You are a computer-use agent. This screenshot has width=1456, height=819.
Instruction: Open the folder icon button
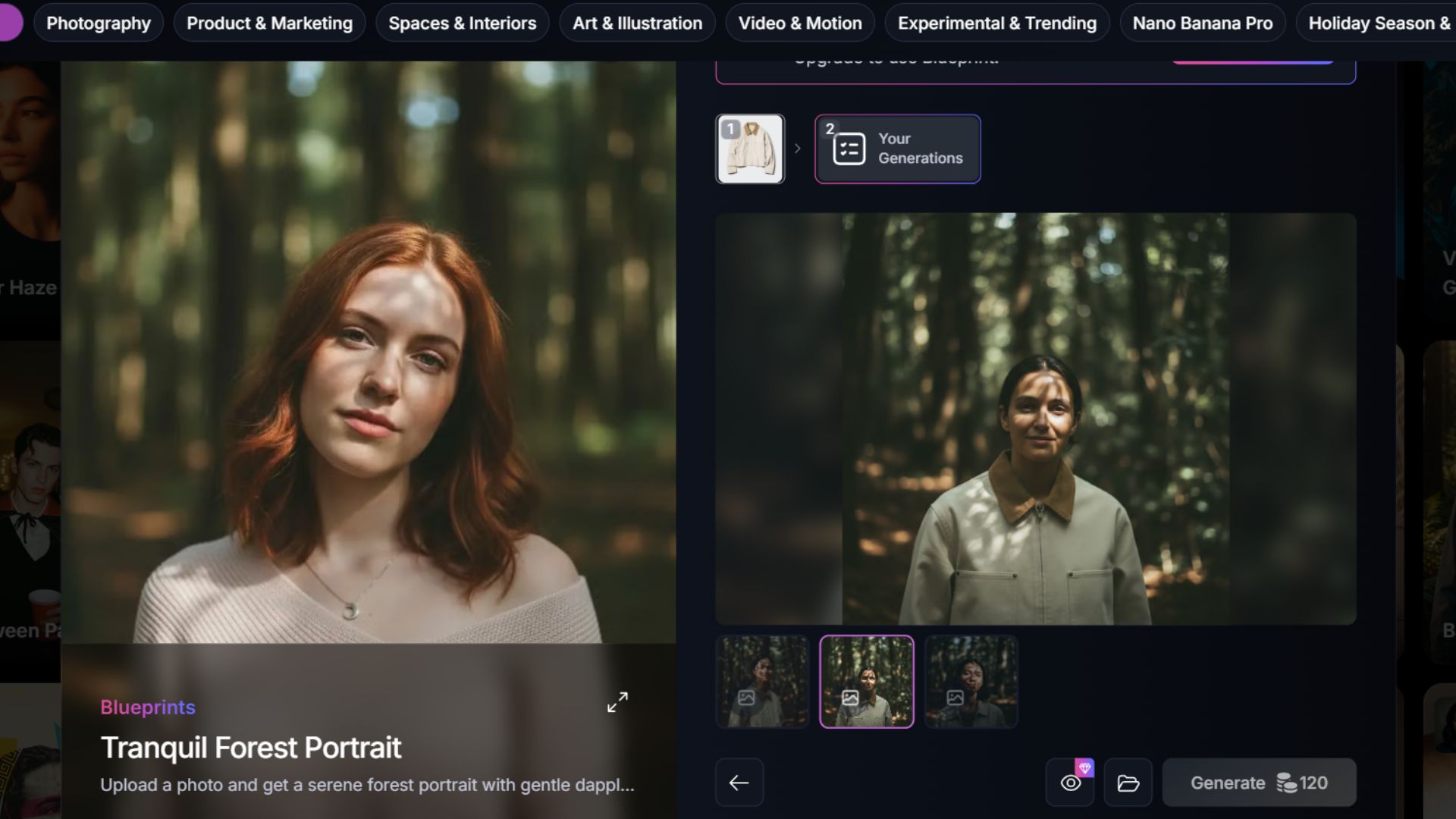pos(1128,783)
